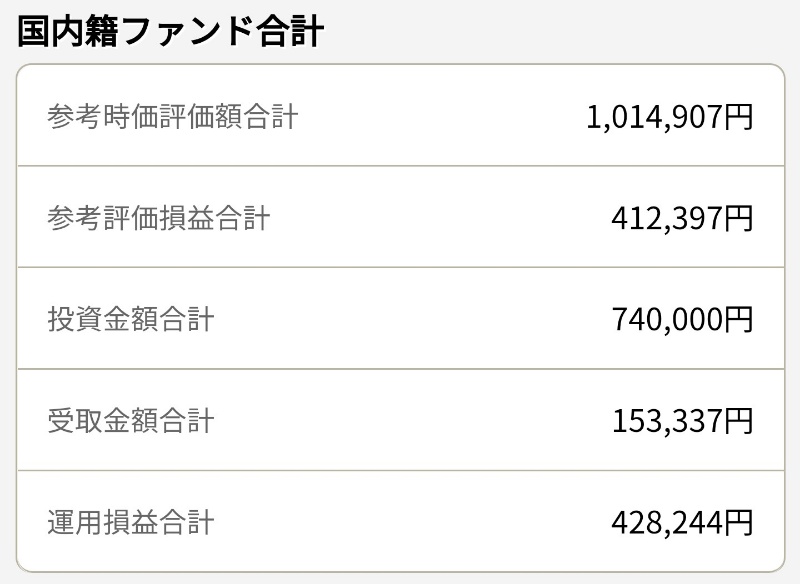Click the word ファンド in the heading

[x=188, y=32]
